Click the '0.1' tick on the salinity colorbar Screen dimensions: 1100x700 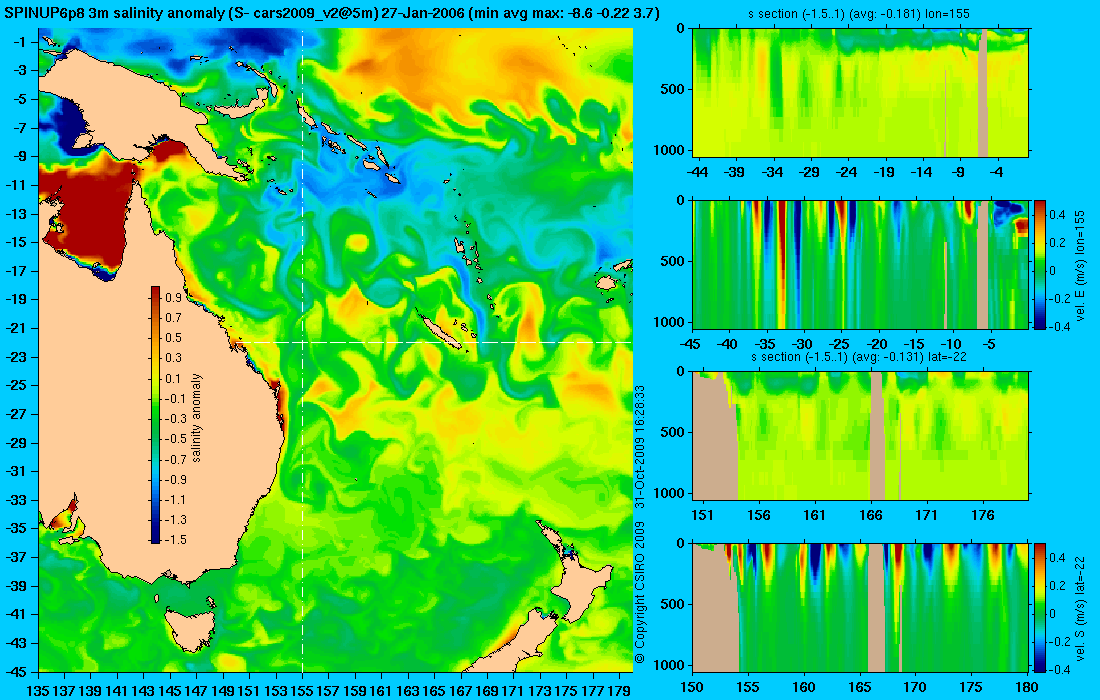pos(173,378)
